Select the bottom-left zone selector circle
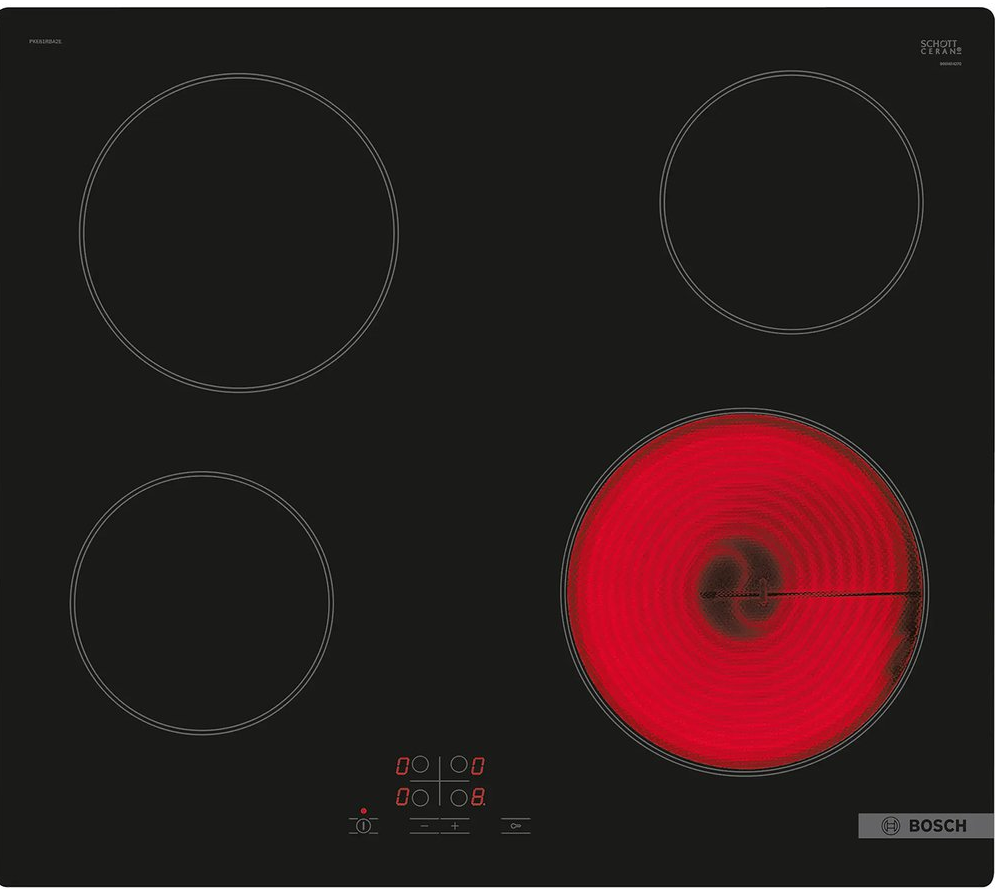The image size is (995, 889). coord(419,797)
